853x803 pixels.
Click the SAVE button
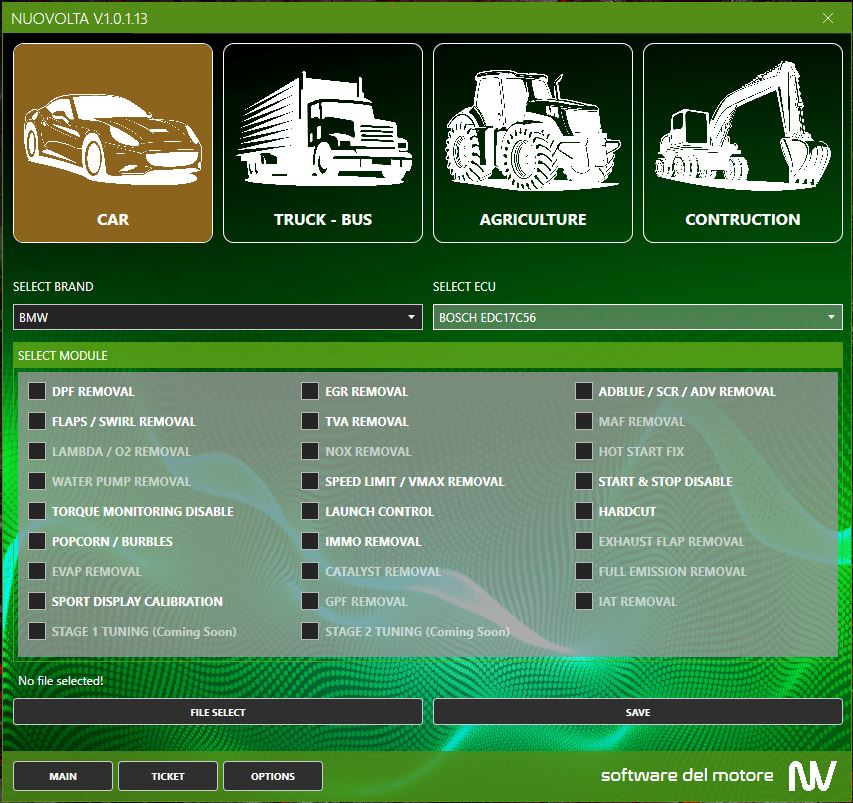tap(638, 712)
